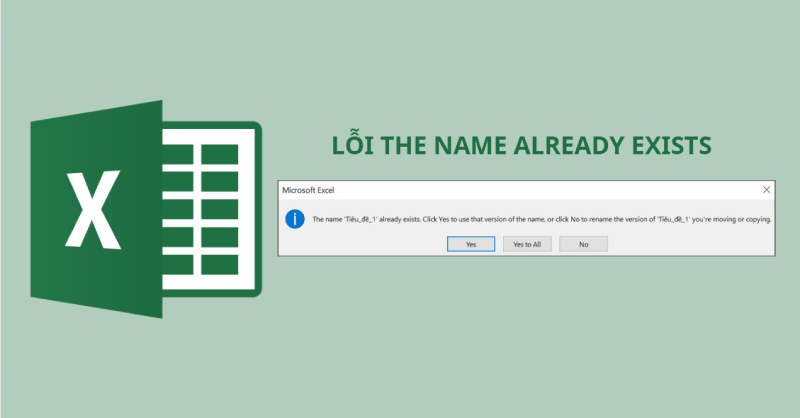Click the empty dialog title bar area

[550, 189]
